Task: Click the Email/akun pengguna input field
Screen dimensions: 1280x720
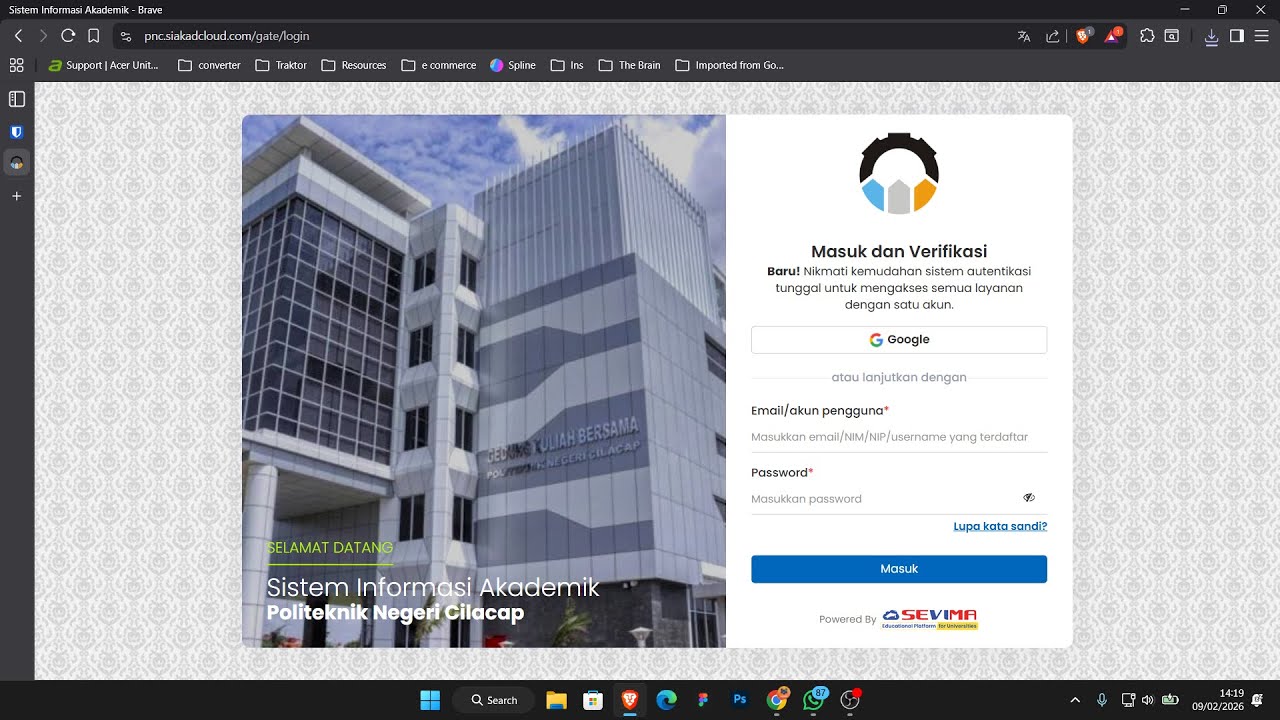Action: 899,437
